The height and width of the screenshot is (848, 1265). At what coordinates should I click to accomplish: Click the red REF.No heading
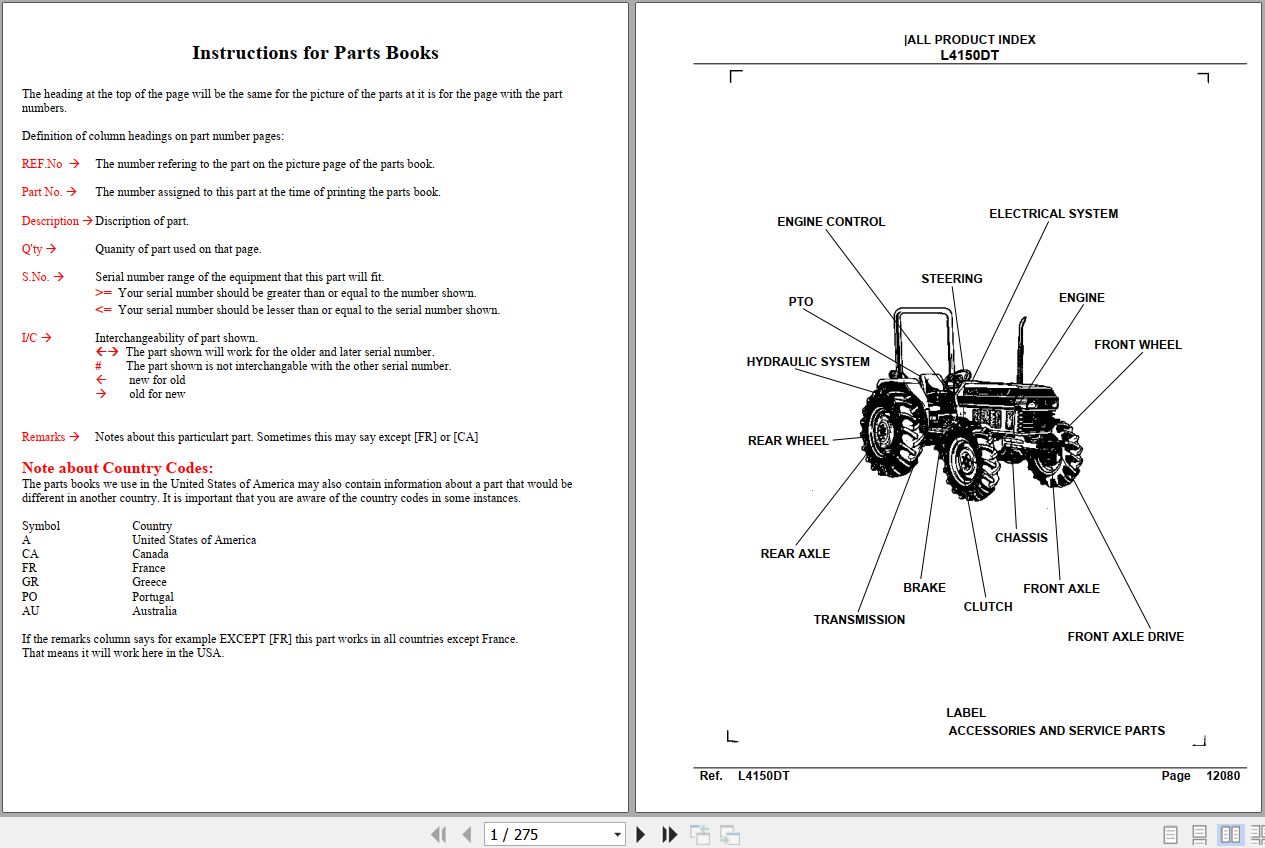coord(42,164)
